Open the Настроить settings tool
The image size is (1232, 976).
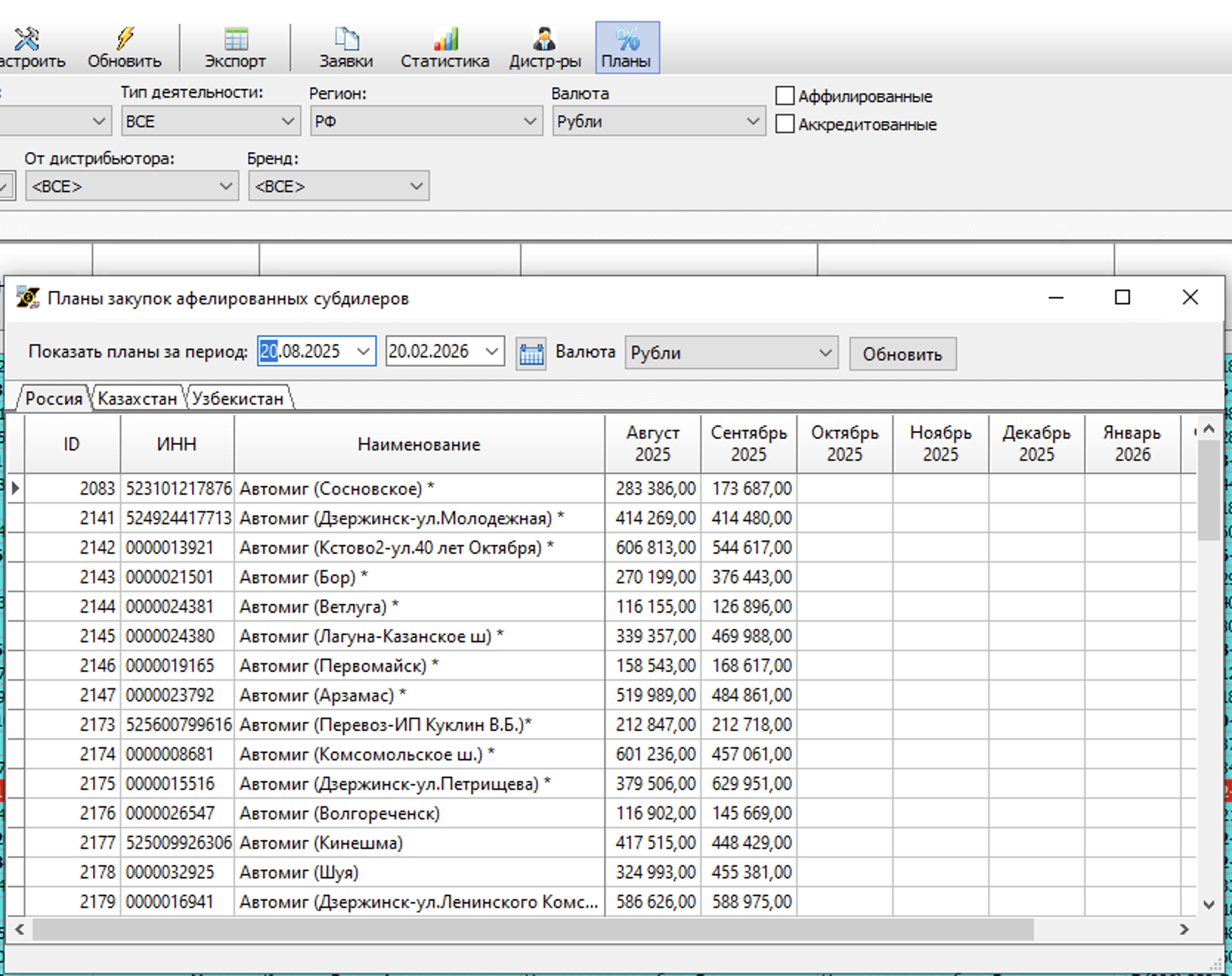(31, 48)
